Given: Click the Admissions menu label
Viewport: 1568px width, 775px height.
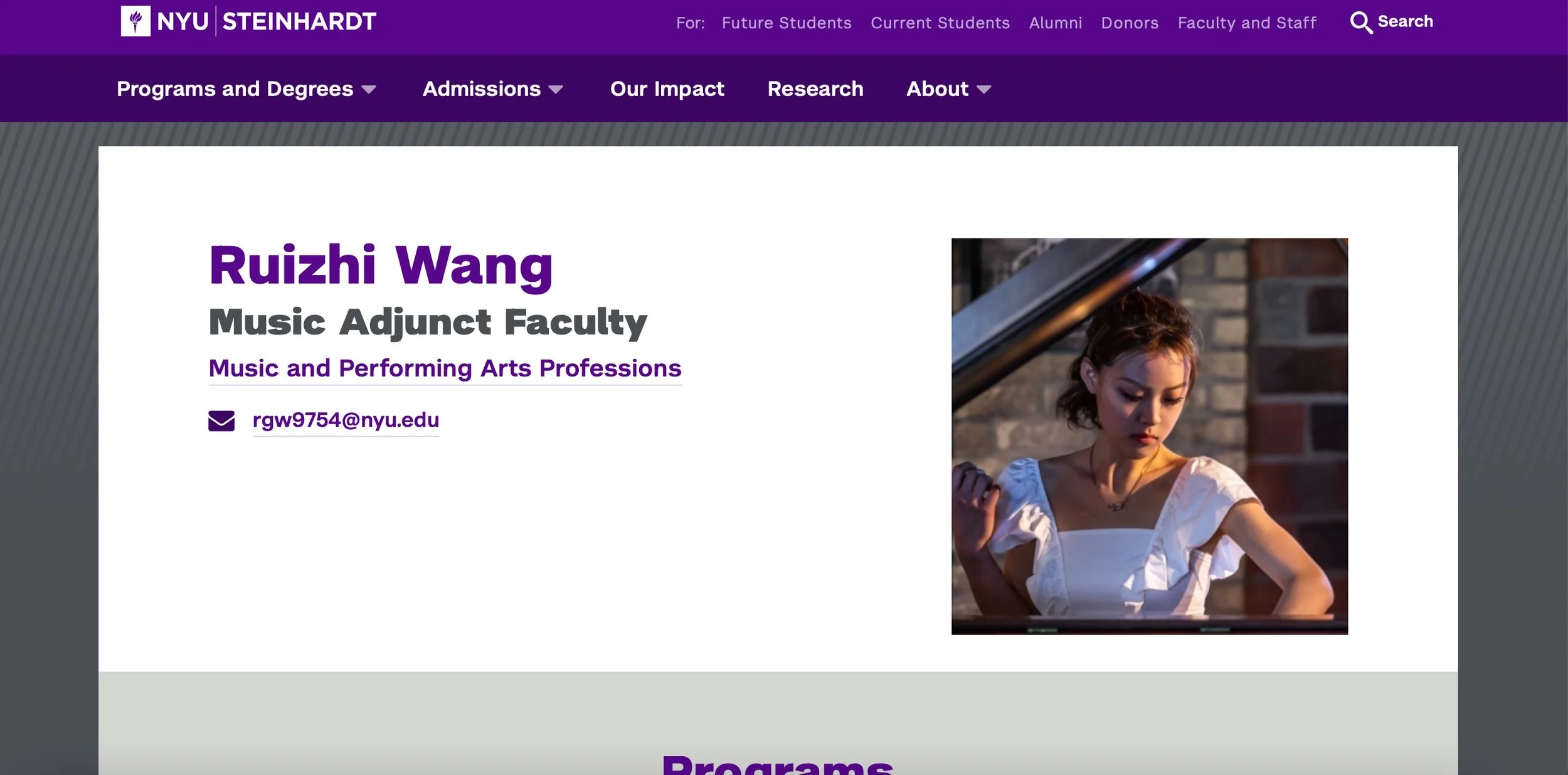Looking at the screenshot, I should click(482, 89).
